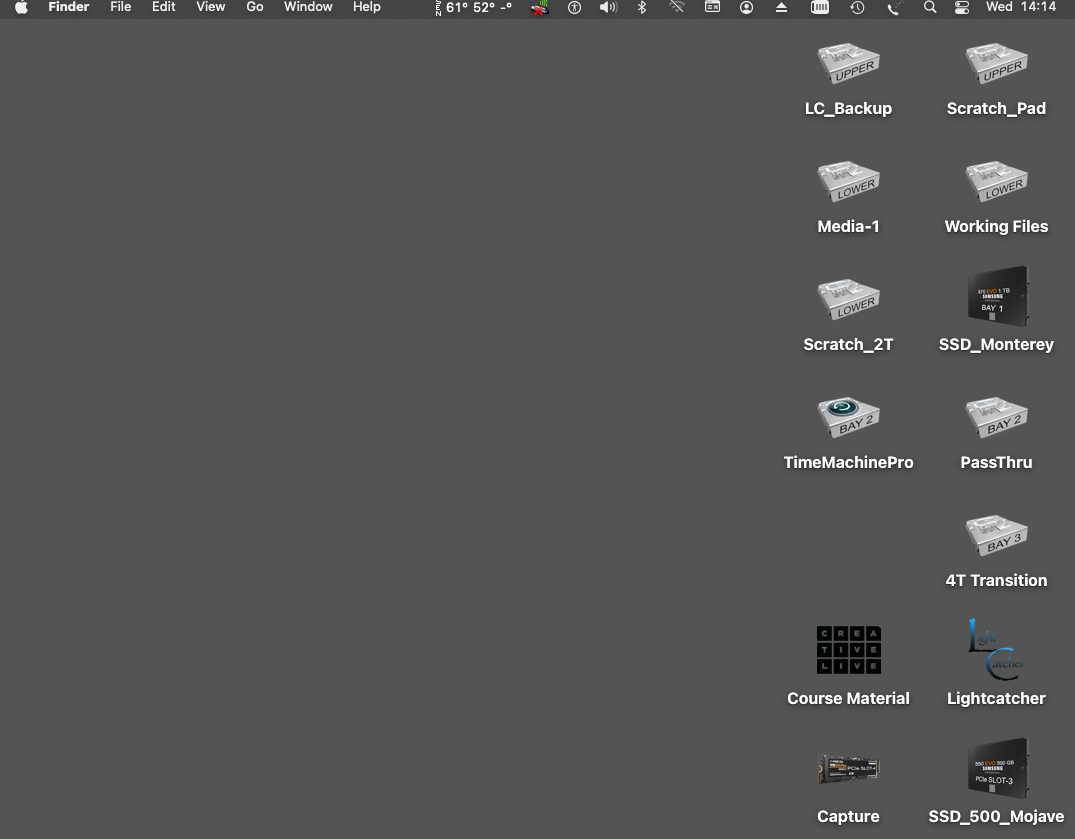The width and height of the screenshot is (1075, 839).
Task: Select the TimeMachinePro backup drive icon
Action: point(849,417)
